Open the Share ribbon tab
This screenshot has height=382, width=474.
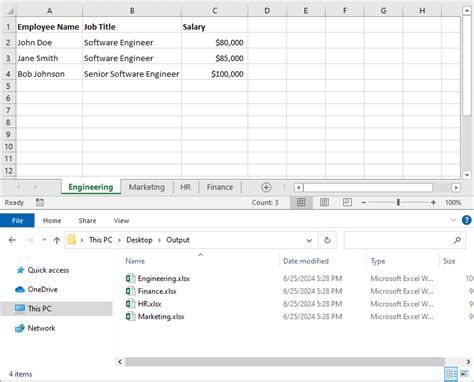[87, 221]
